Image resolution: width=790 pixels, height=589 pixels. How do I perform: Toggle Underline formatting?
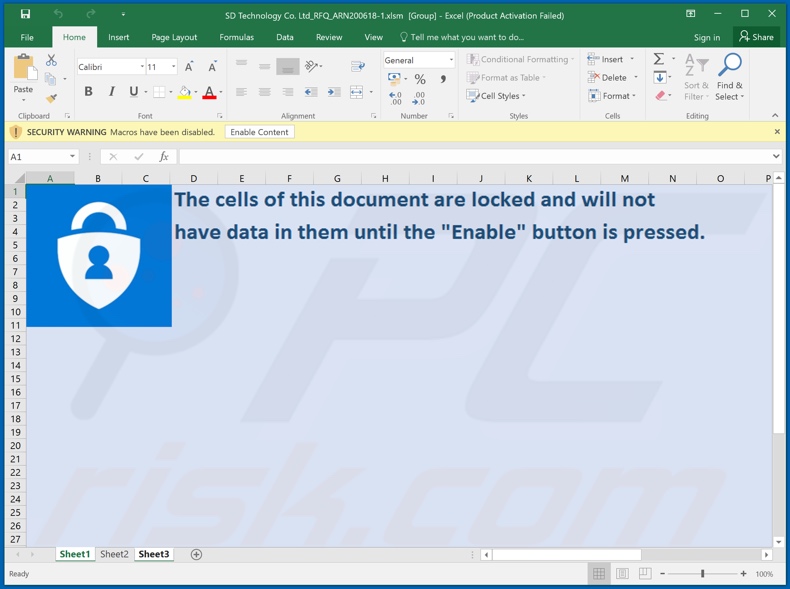(134, 92)
